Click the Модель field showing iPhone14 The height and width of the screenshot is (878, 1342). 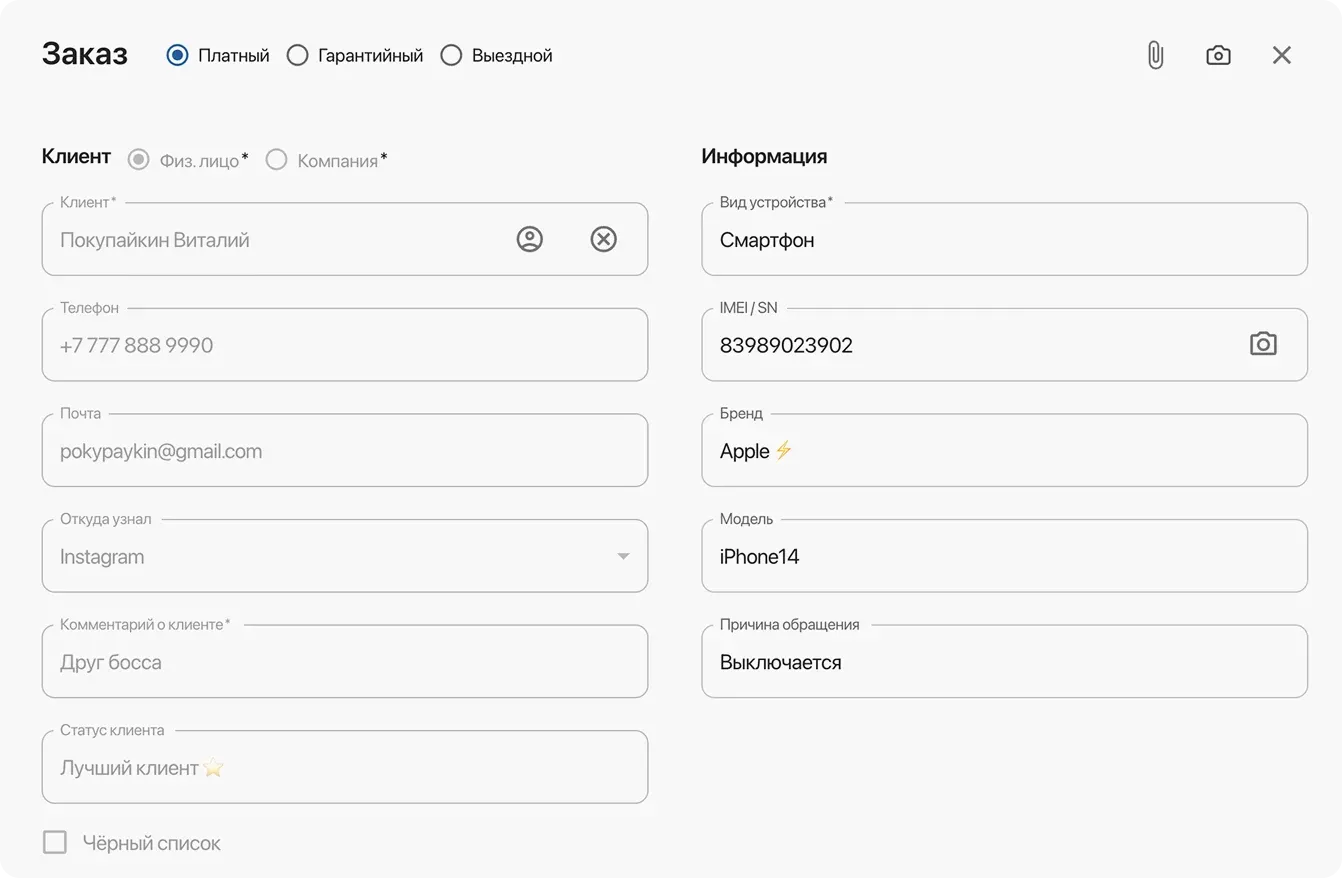click(1003, 557)
